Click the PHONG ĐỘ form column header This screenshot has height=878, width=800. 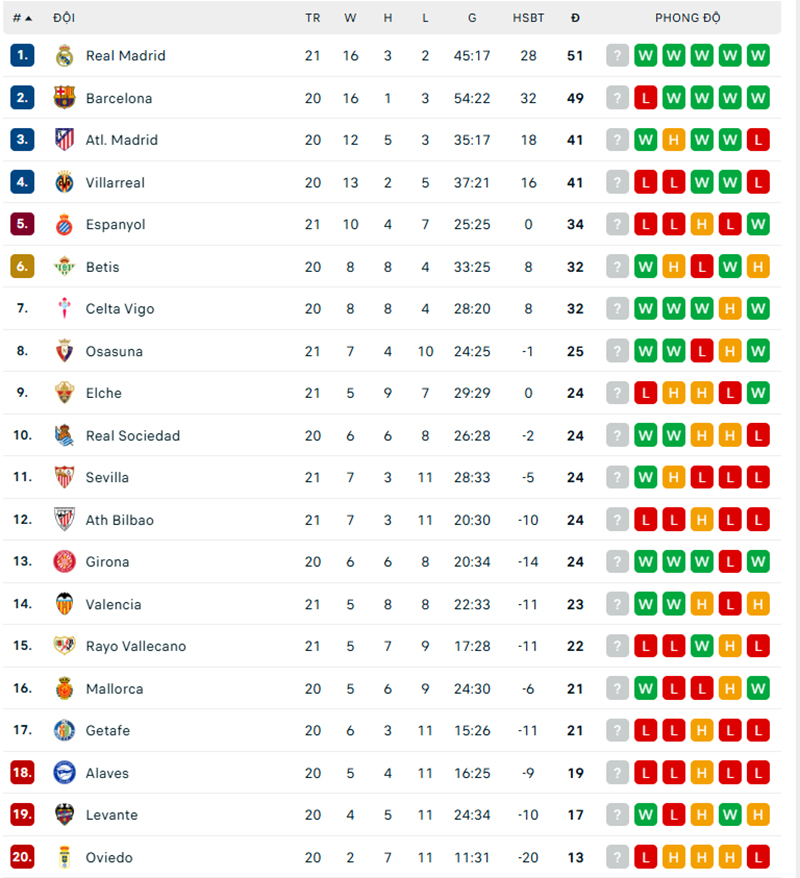[687, 18]
